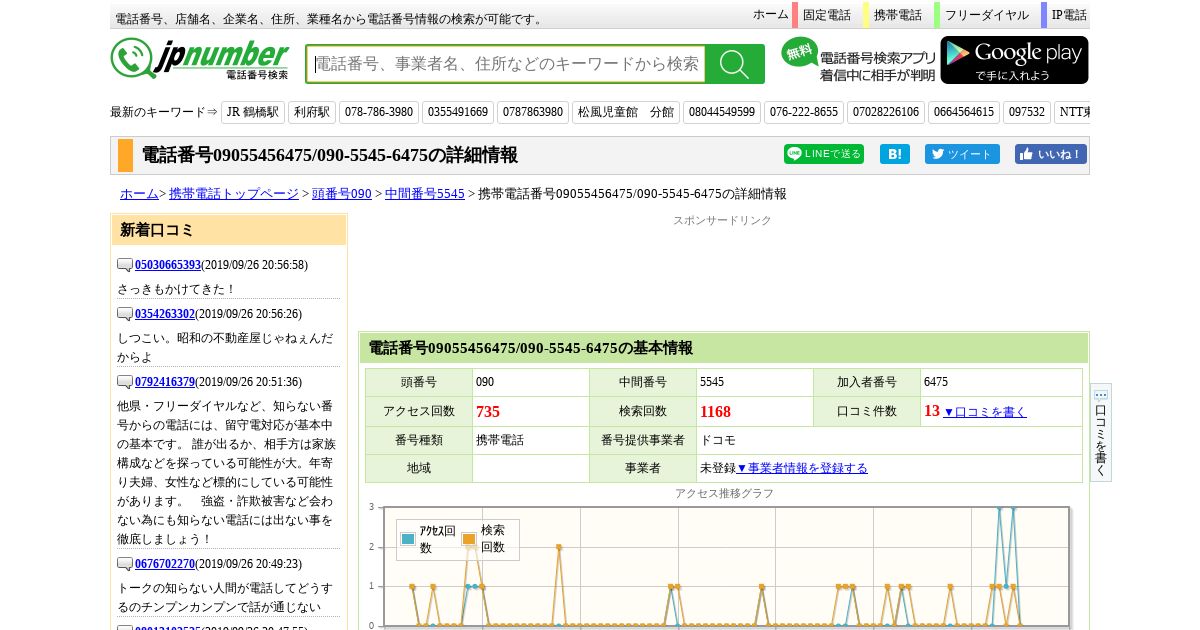
Task: Click the side floating 口コミを書く tab
Action: pos(1100,432)
